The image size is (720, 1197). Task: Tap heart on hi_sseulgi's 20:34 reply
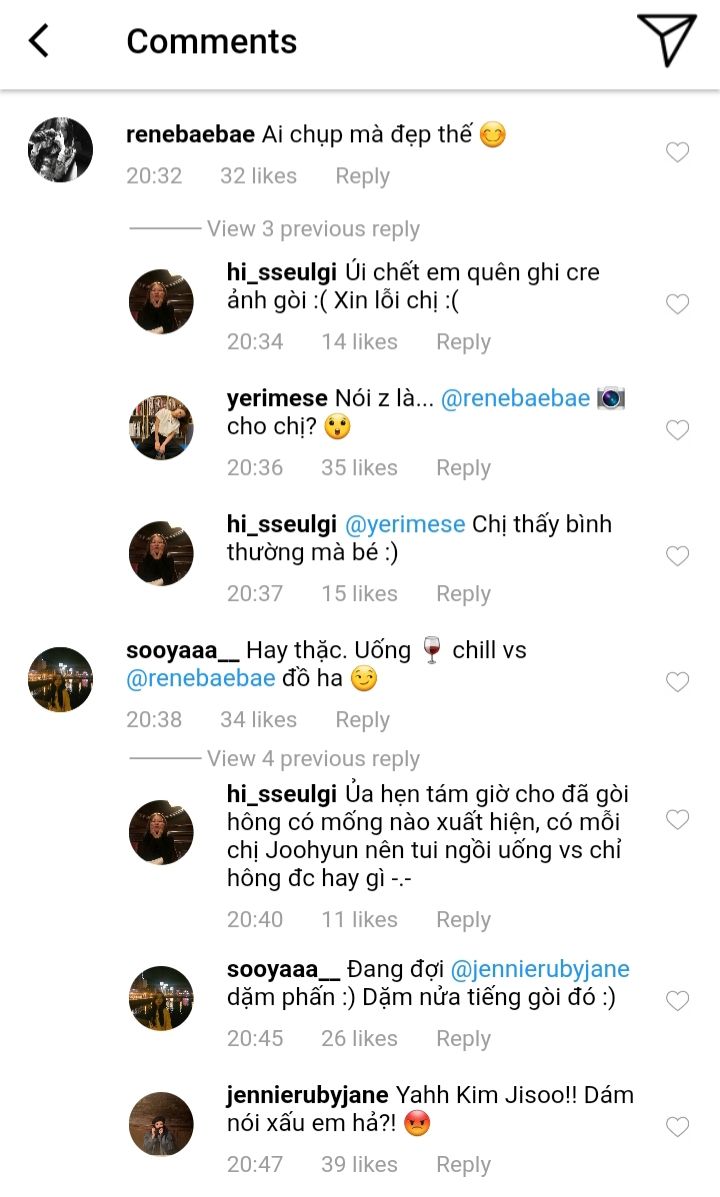coord(678,304)
